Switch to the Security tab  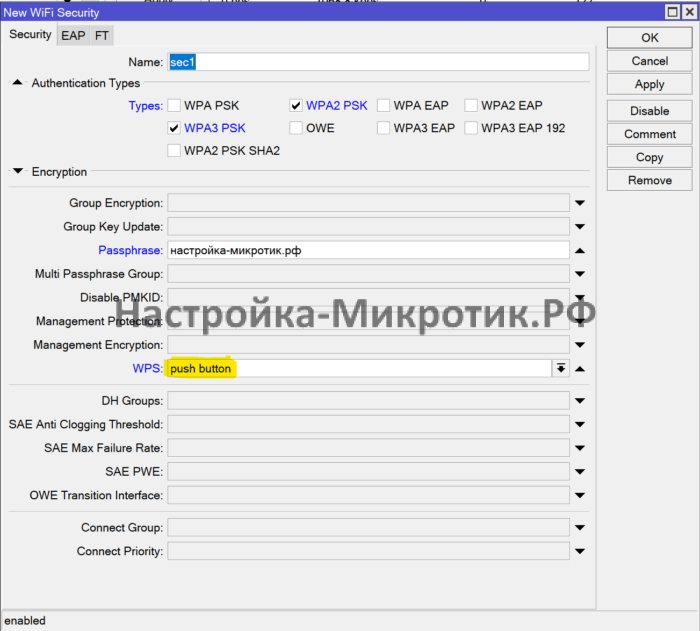pyautogui.click(x=30, y=35)
